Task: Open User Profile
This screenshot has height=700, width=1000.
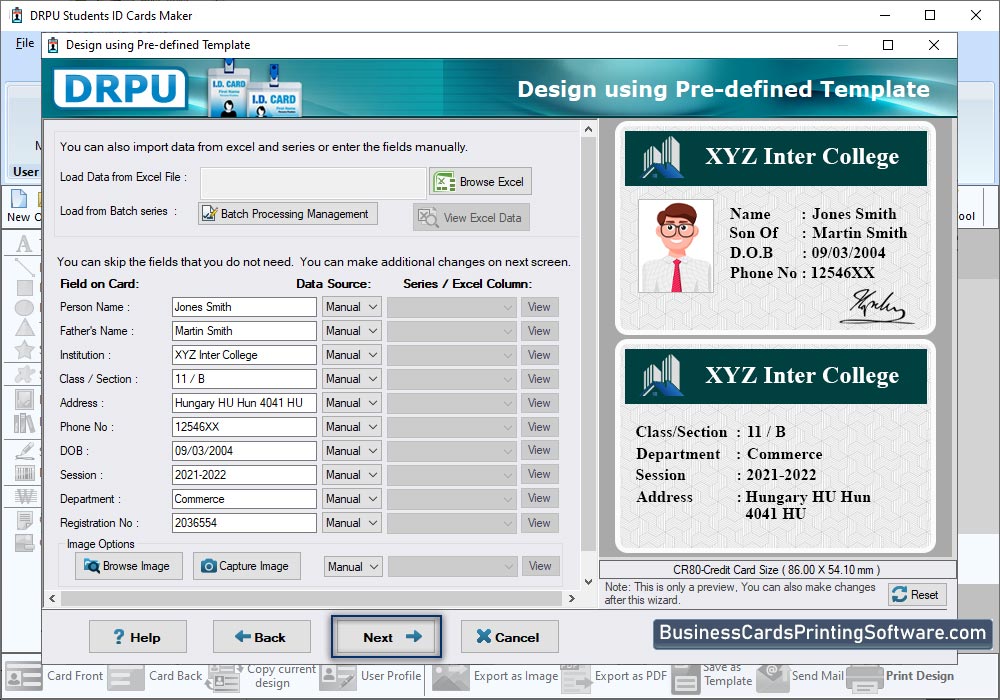Action: (x=372, y=676)
